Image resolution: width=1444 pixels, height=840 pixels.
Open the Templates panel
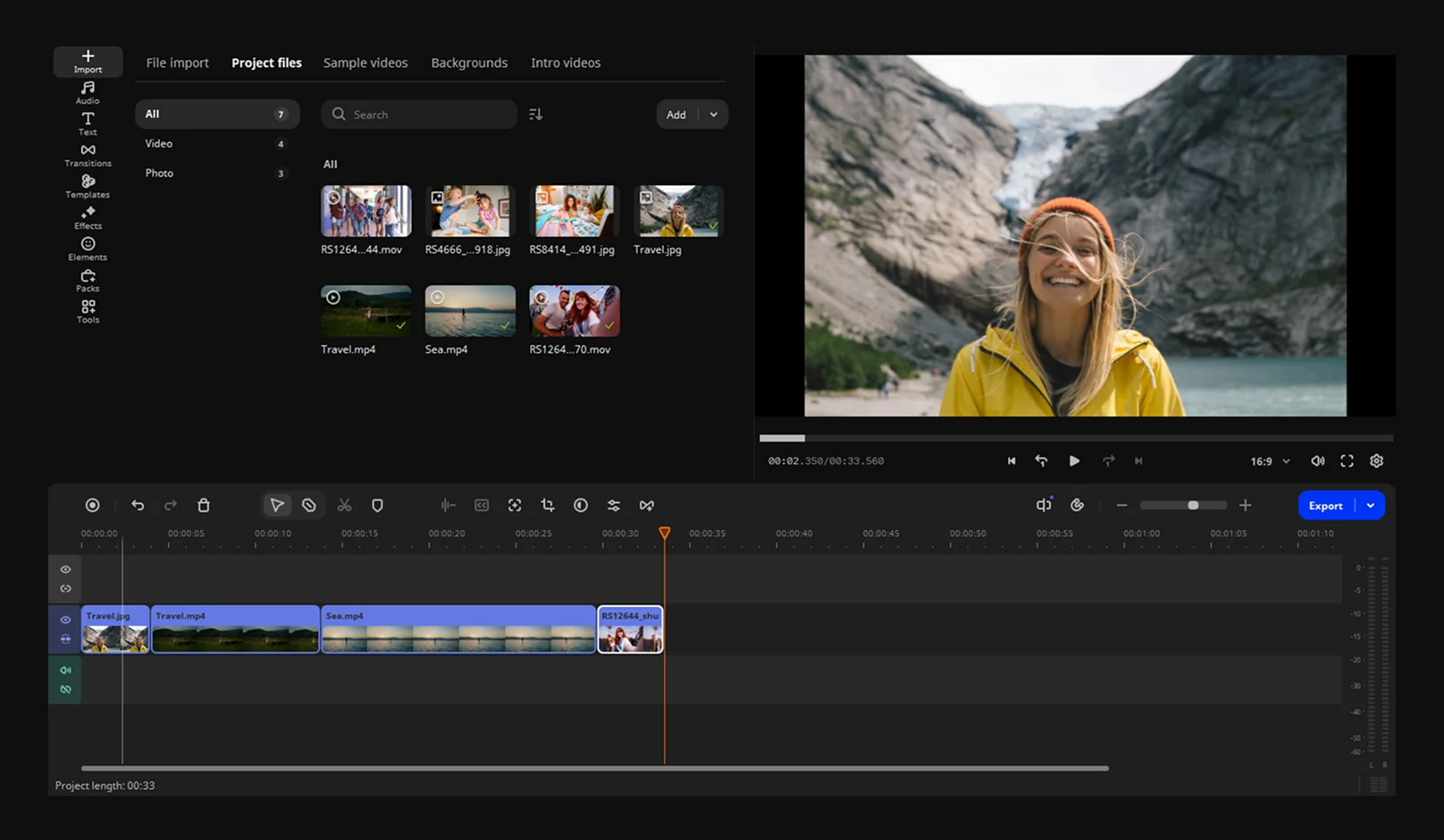coord(88,187)
